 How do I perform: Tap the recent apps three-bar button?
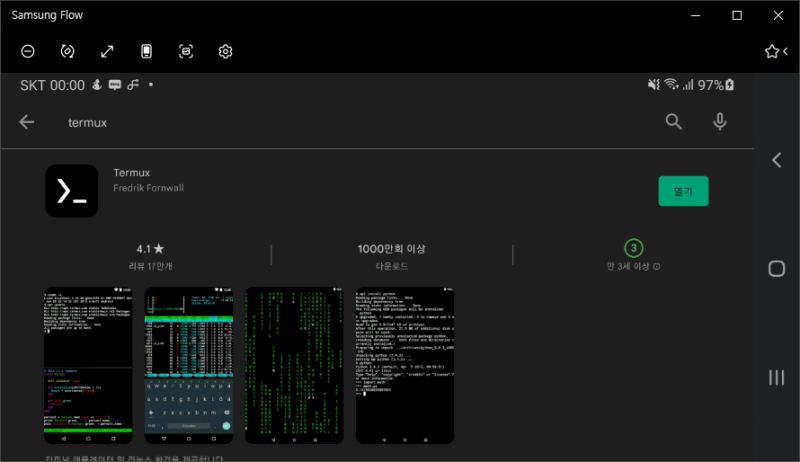[777, 377]
